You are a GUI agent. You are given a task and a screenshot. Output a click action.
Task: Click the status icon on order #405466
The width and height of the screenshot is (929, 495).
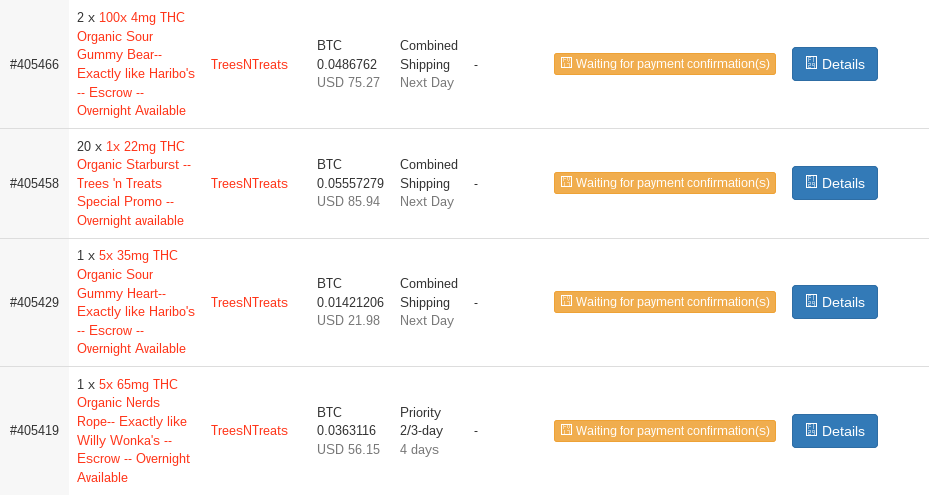[566, 63]
